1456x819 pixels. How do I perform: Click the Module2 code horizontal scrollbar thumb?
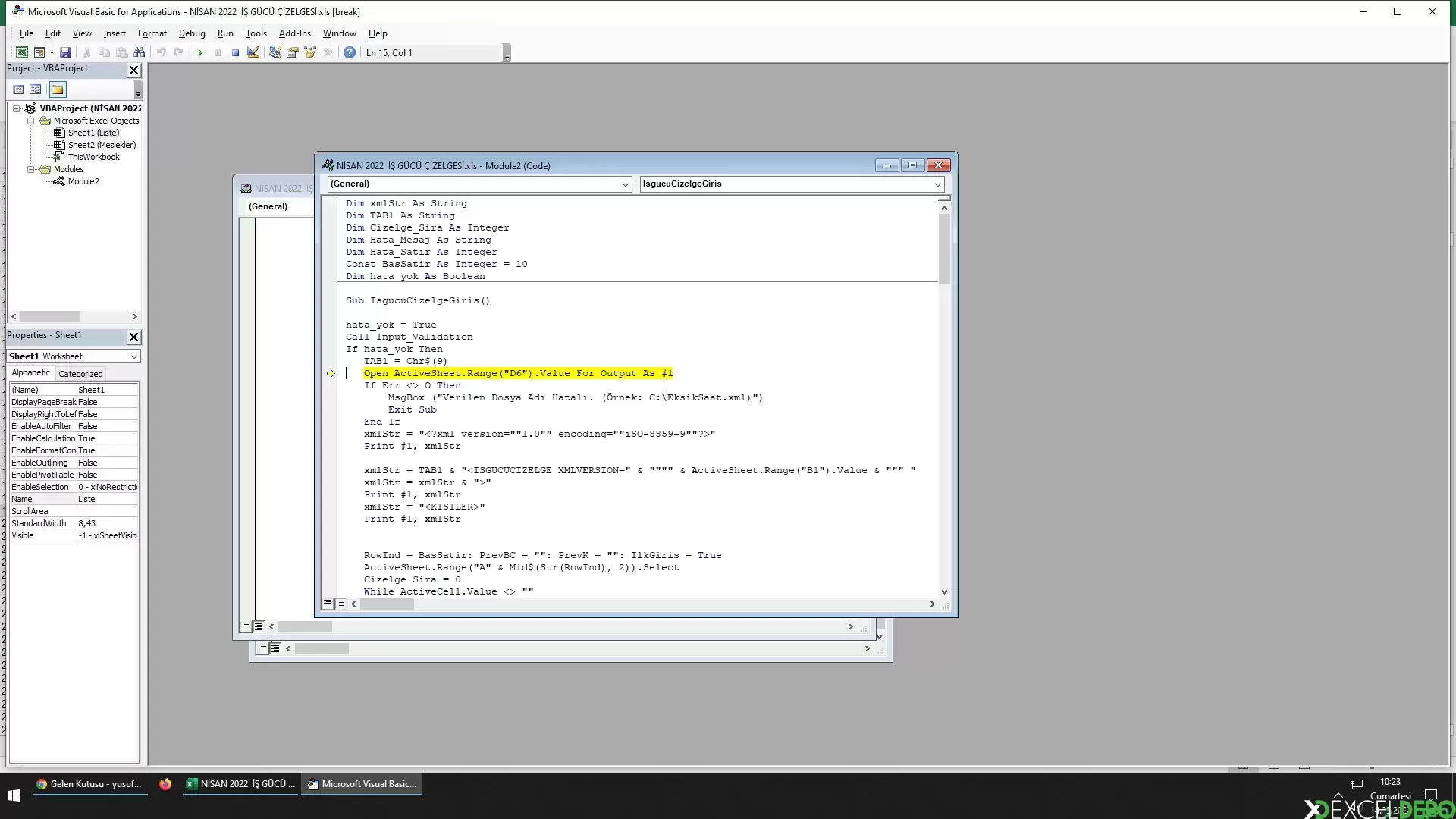coord(387,604)
